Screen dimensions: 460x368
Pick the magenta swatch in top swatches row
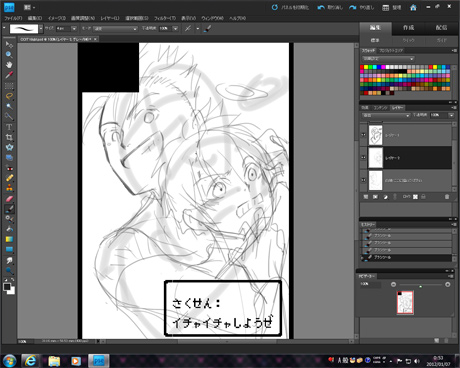click(x=383, y=67)
